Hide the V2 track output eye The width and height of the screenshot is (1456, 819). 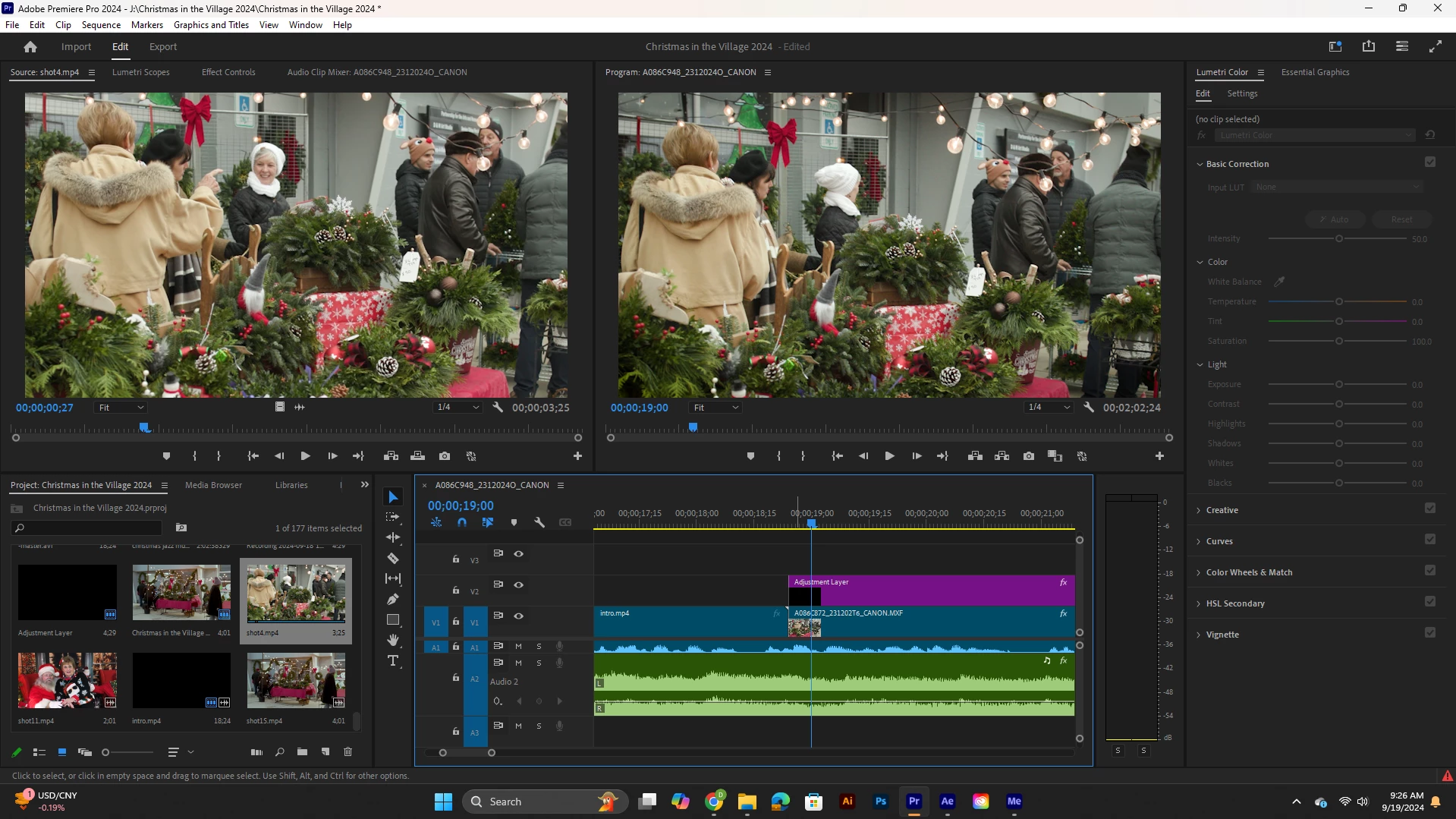click(x=519, y=584)
